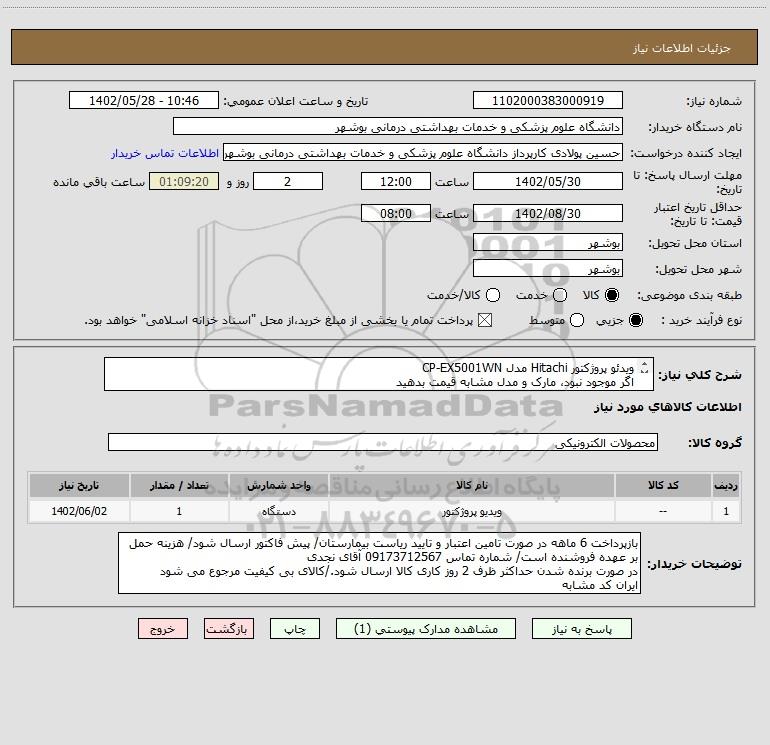Click the need date cell 1402/06/02
Image resolution: width=770 pixels, height=745 pixels.
point(79,511)
